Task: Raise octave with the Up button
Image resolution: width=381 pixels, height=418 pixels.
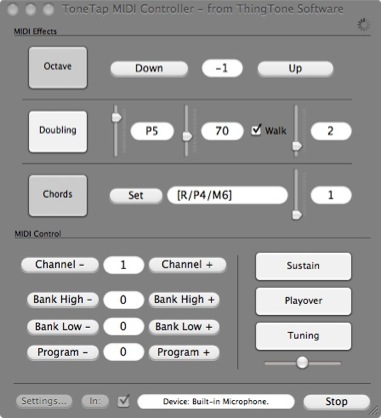Action: [295, 68]
